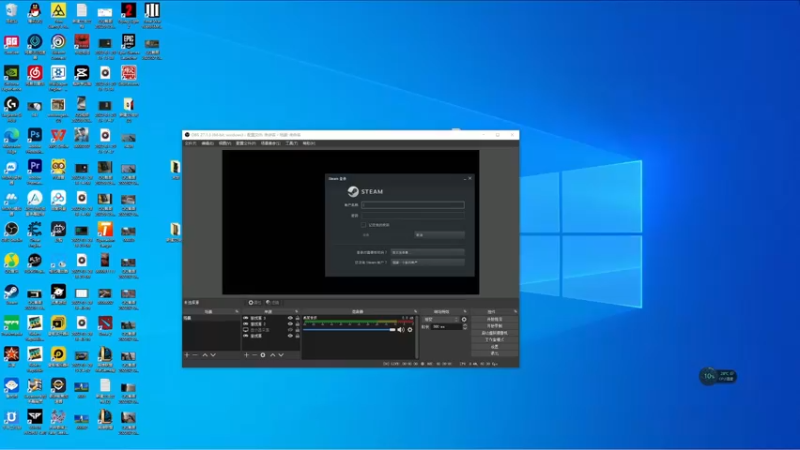Open Microsoft Edge desktop shortcut
The width and height of the screenshot is (800, 450).
11,140
